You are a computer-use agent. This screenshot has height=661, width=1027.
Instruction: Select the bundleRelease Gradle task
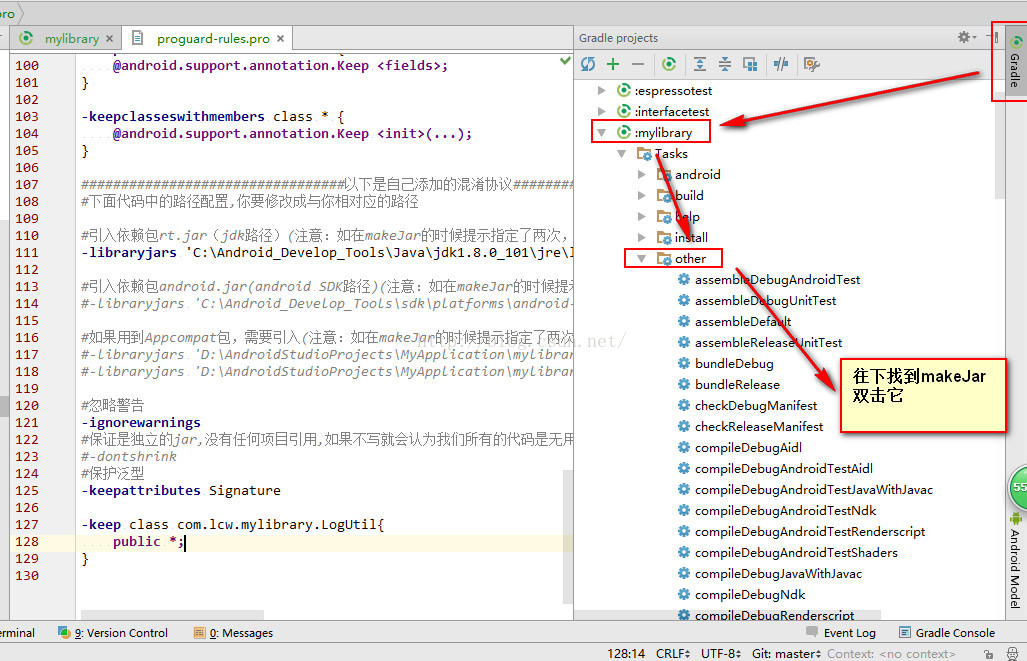tap(737, 384)
